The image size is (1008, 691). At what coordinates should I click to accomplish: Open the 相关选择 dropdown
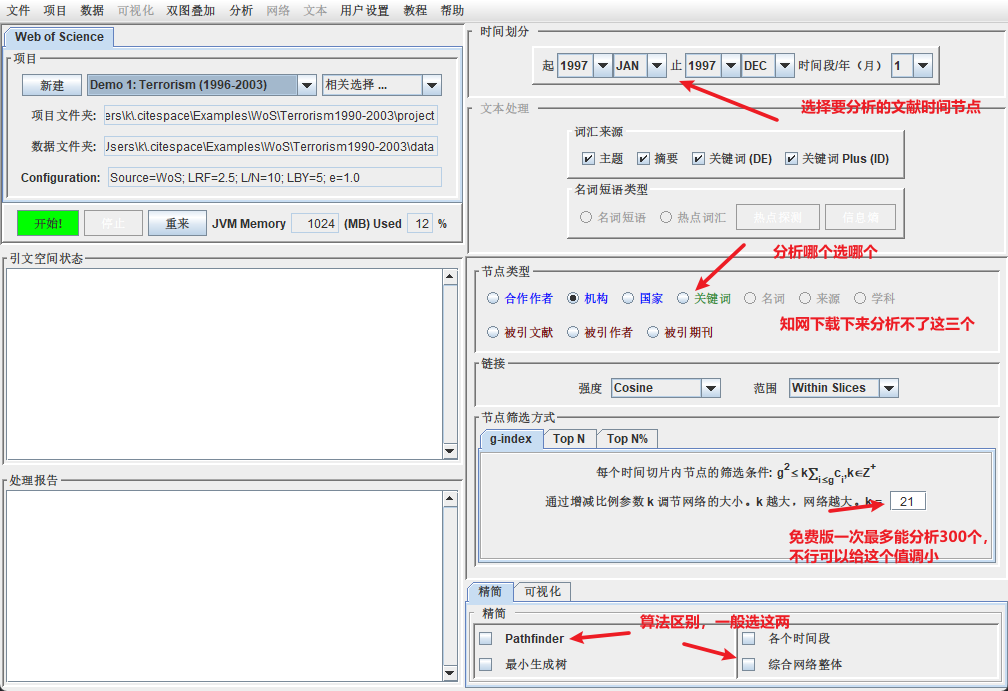432,85
